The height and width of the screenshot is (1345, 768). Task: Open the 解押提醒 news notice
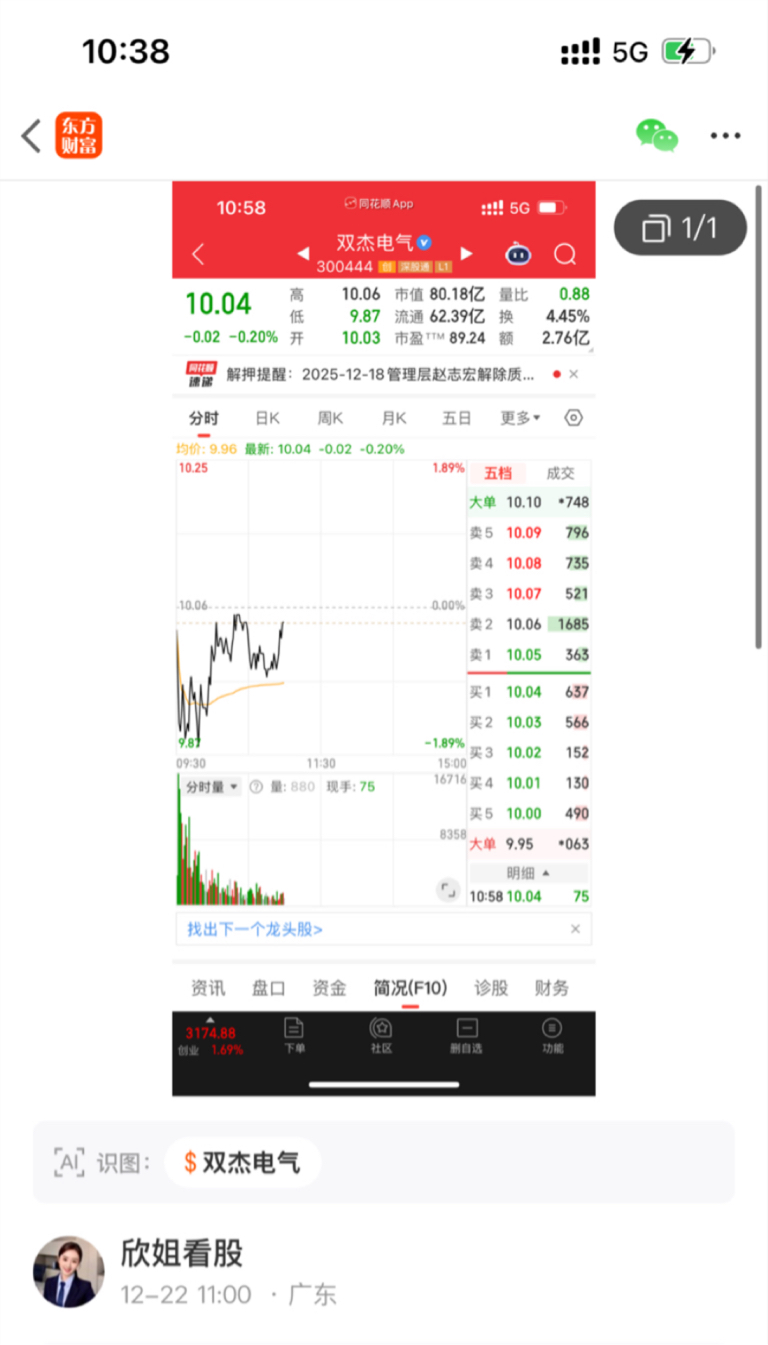[x=380, y=374]
